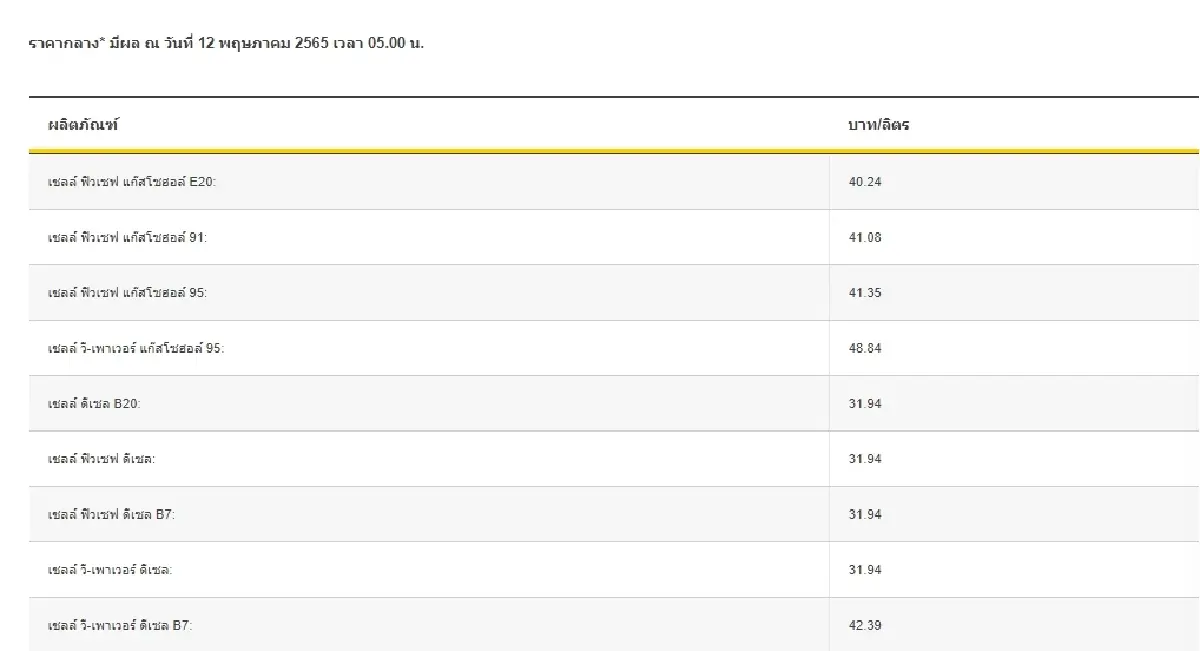This screenshot has height=651, width=1200.
Task: Click the heading dated 12 พฤษภาคม 2565
Action: click(227, 44)
